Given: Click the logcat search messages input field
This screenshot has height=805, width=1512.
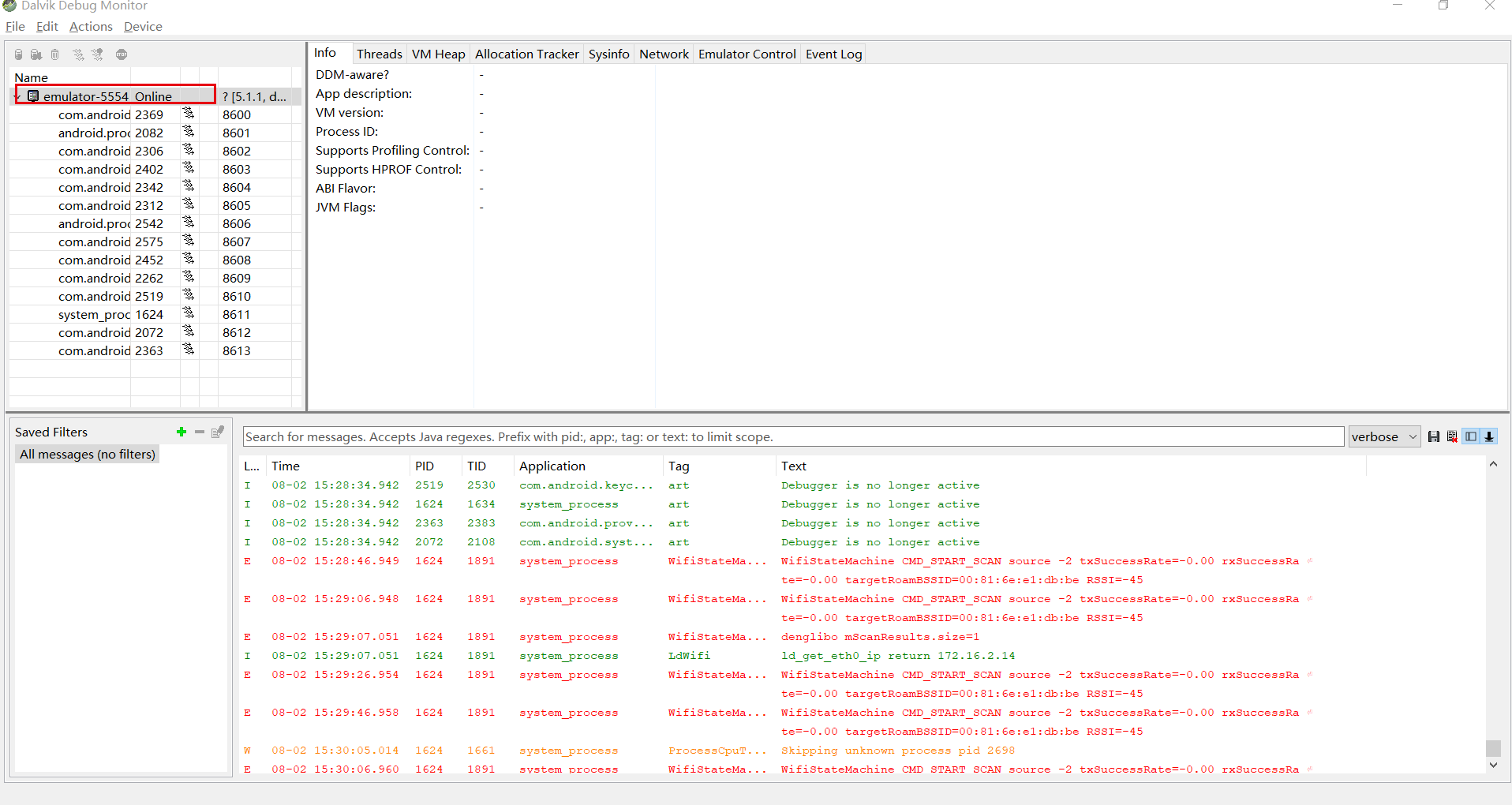Looking at the screenshot, I should 793,436.
